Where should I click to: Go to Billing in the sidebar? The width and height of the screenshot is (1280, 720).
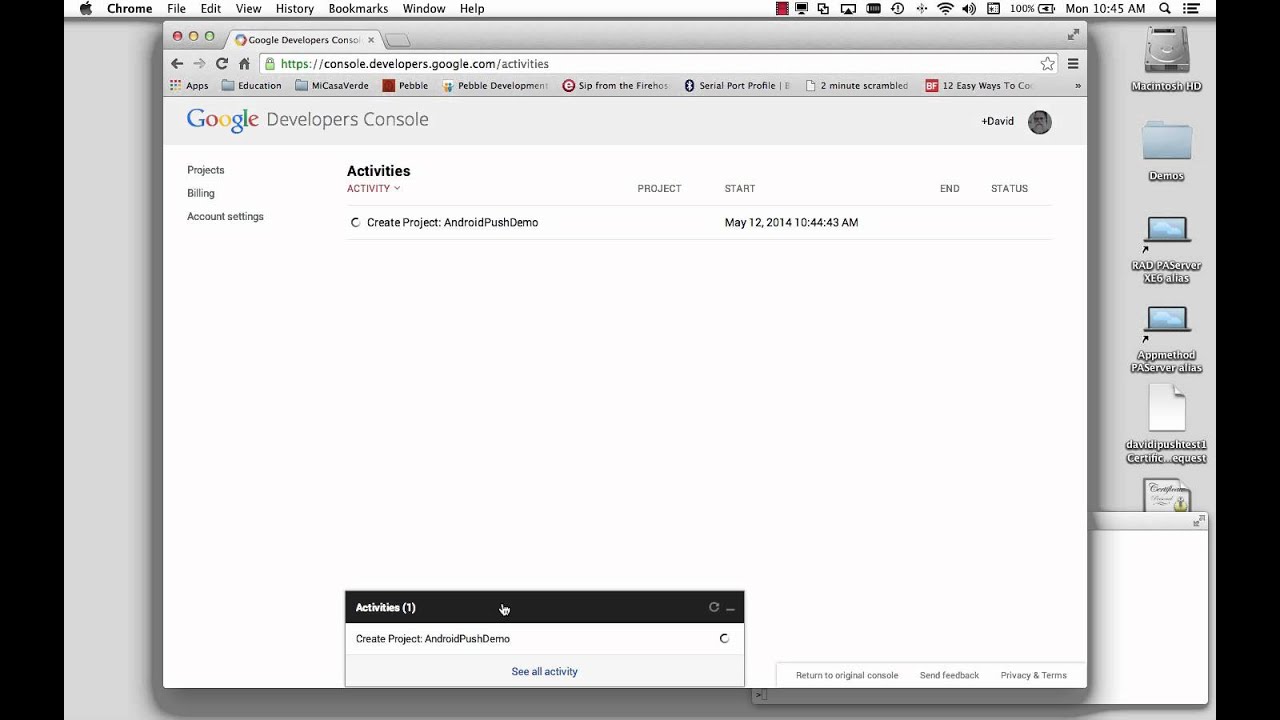tap(201, 193)
